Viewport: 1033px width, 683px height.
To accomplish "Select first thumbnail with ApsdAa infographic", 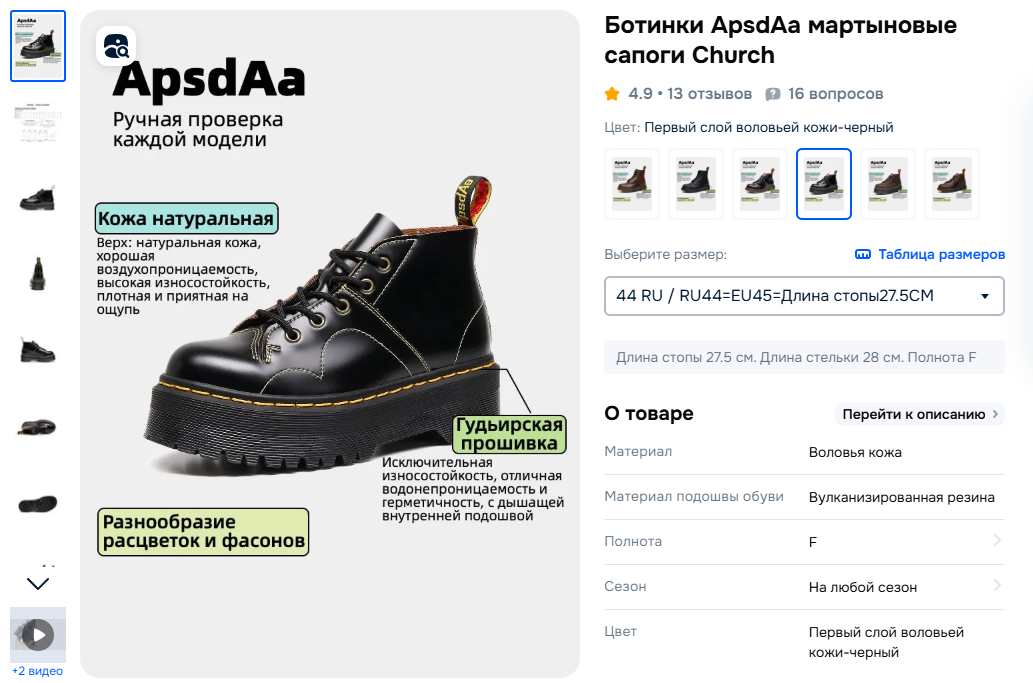I will 38,46.
